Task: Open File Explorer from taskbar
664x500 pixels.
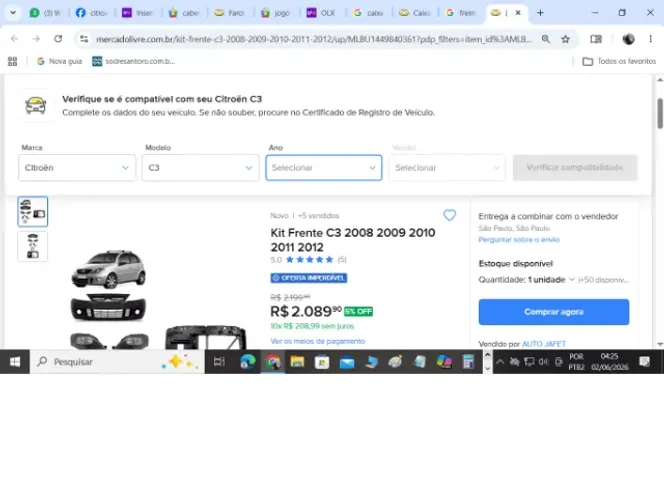Action: tap(297, 362)
